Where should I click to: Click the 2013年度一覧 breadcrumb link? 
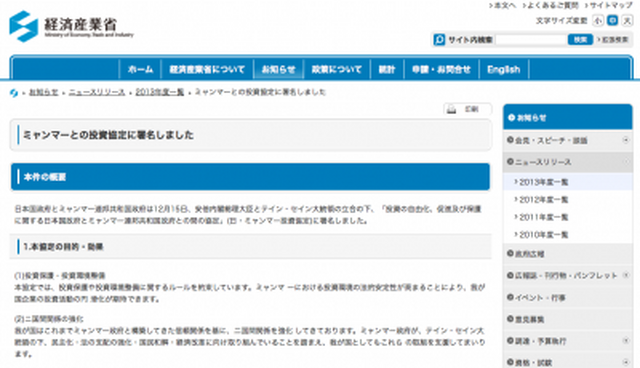[x=160, y=93]
